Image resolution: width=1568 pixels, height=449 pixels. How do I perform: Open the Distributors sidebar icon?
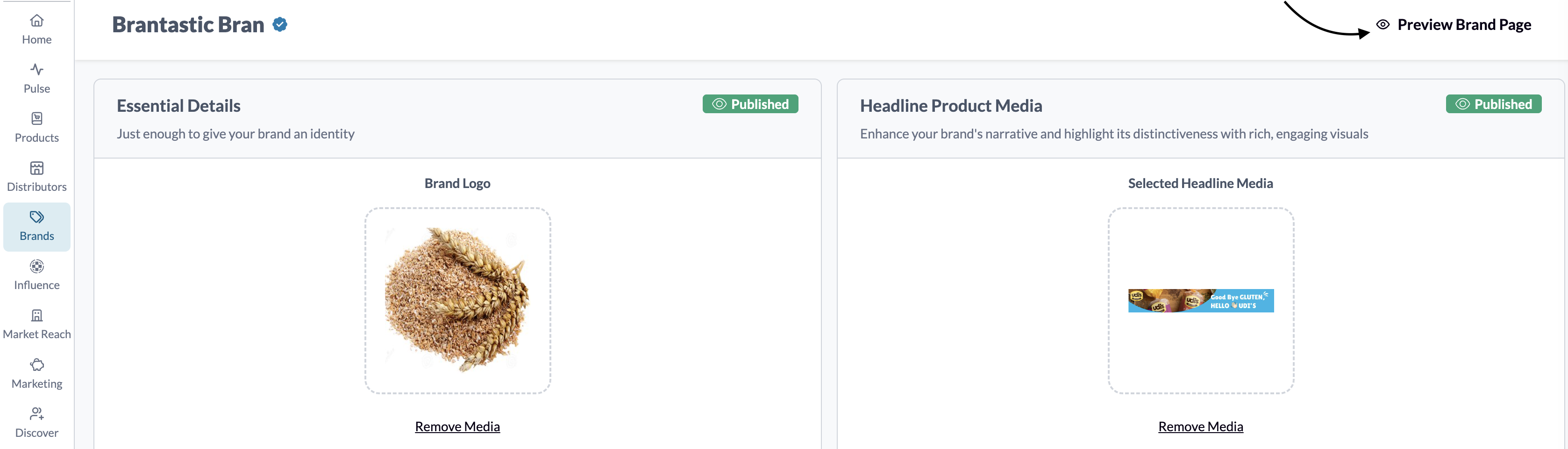pyautogui.click(x=36, y=168)
